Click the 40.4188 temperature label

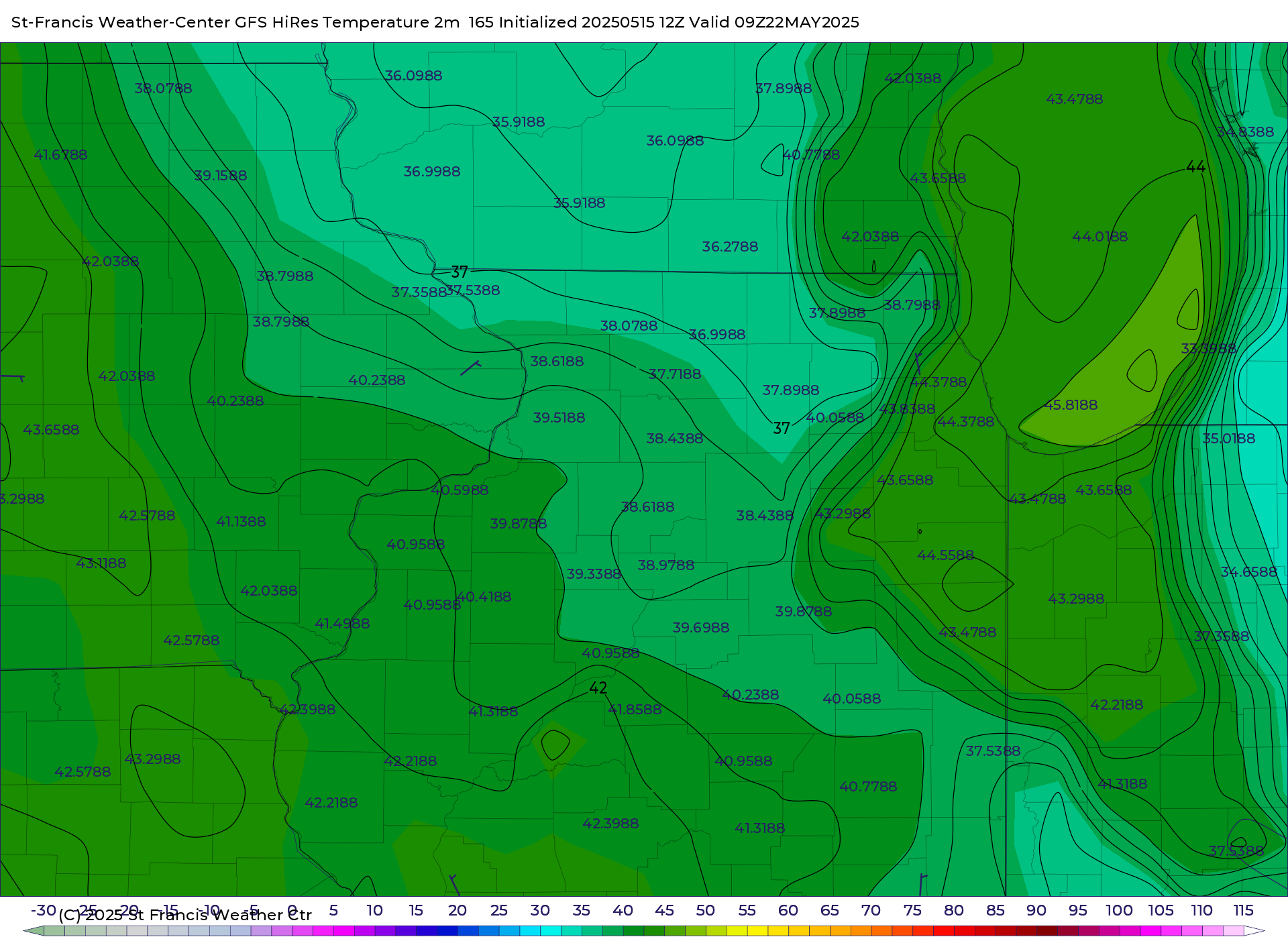point(484,597)
